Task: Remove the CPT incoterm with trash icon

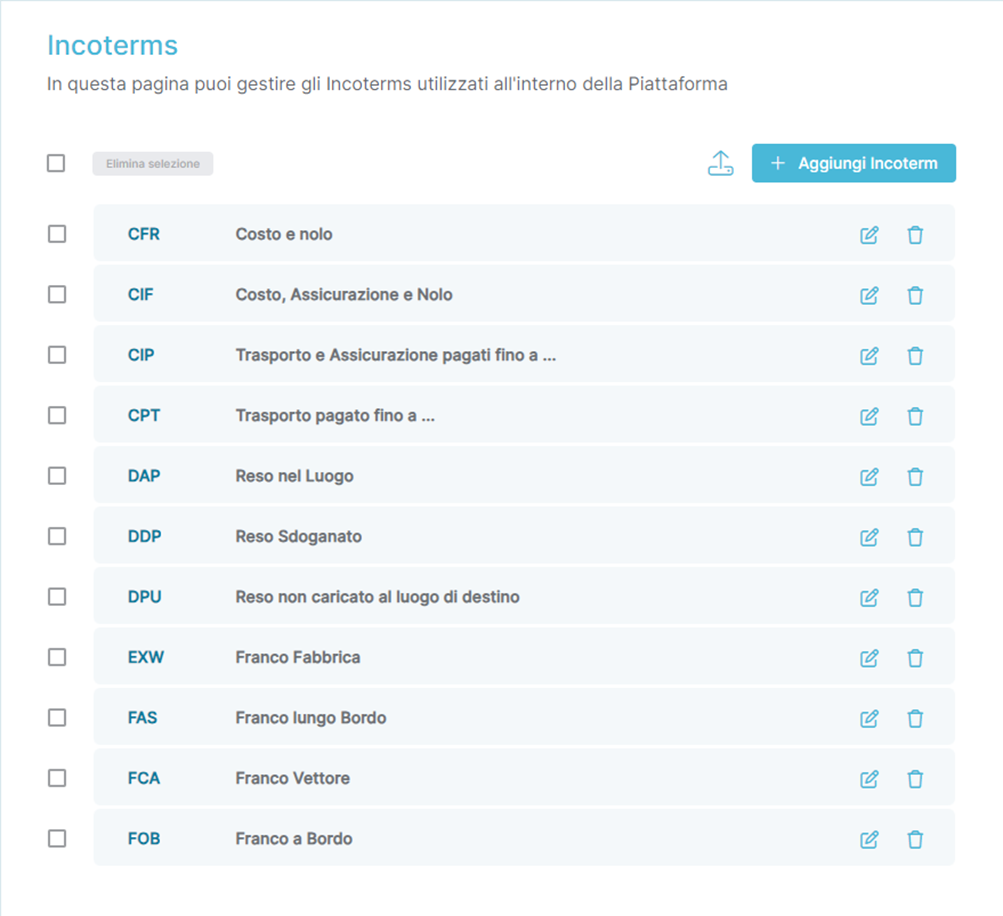Action: [915, 416]
